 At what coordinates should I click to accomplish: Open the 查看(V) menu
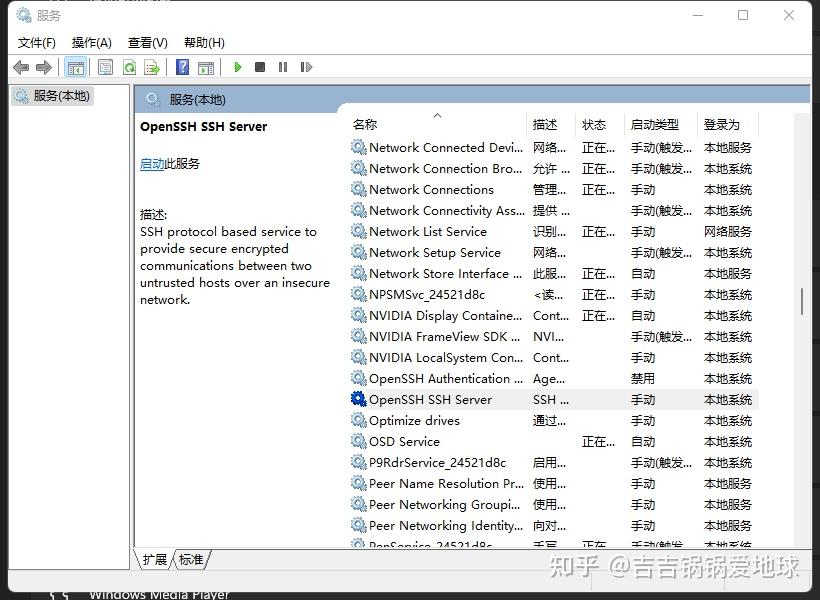tap(146, 42)
